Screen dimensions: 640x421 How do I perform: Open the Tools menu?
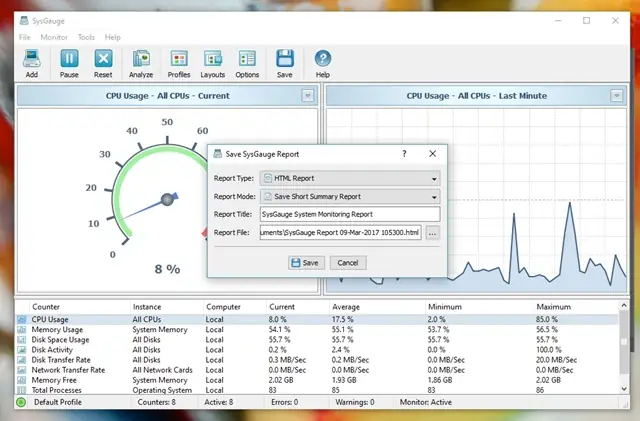pyautogui.click(x=86, y=38)
